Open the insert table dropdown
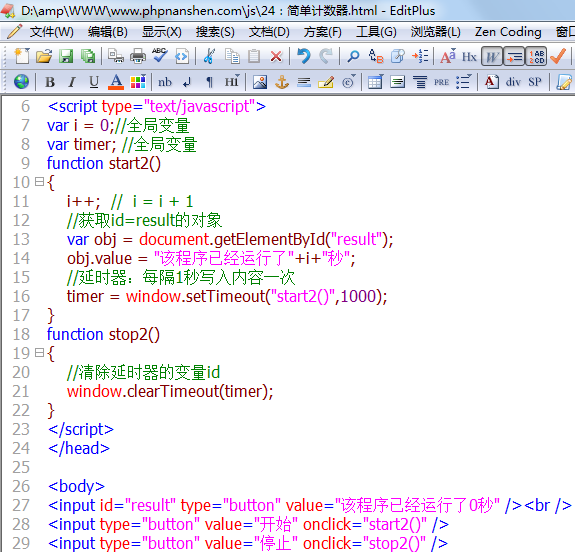The image size is (575, 552). coord(376,82)
